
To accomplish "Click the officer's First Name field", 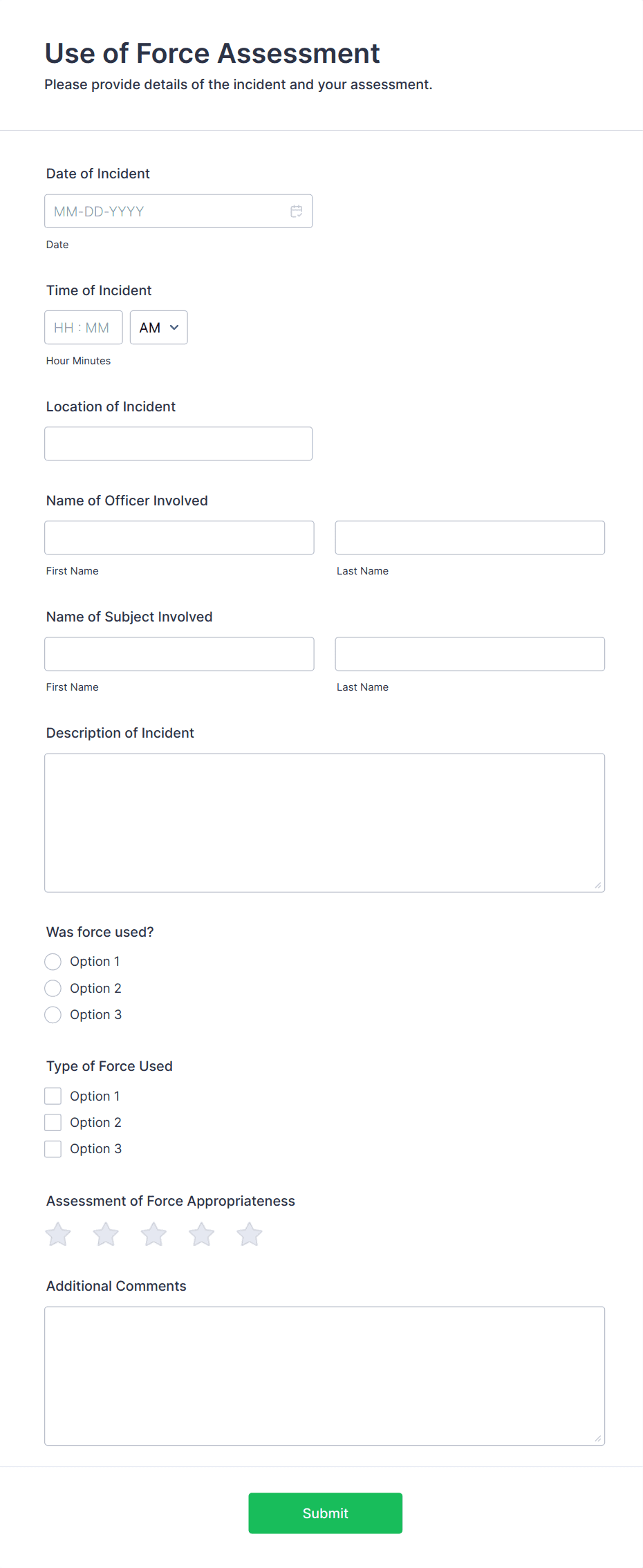I will click(179, 537).
